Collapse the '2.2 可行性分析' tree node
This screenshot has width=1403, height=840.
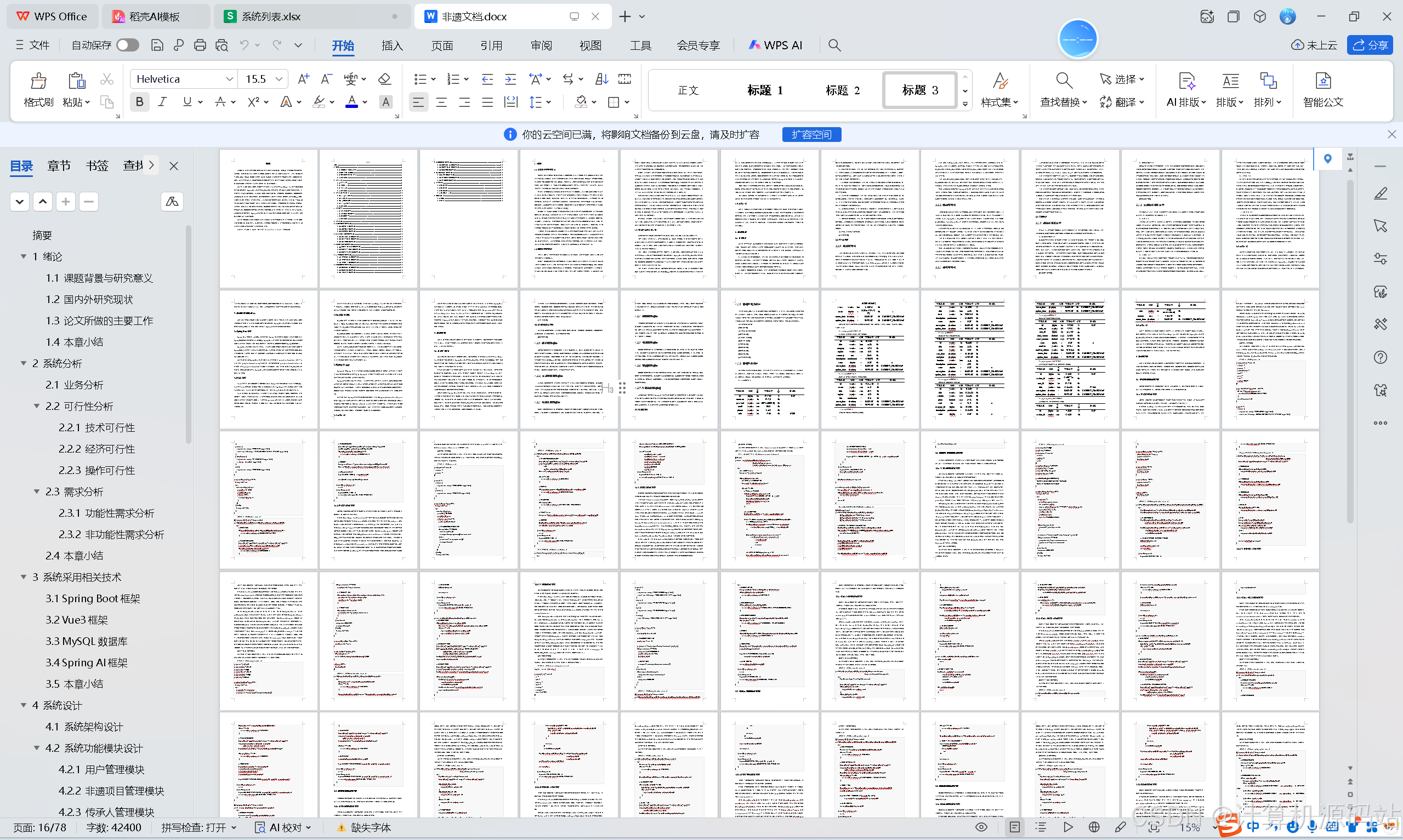tap(37, 407)
